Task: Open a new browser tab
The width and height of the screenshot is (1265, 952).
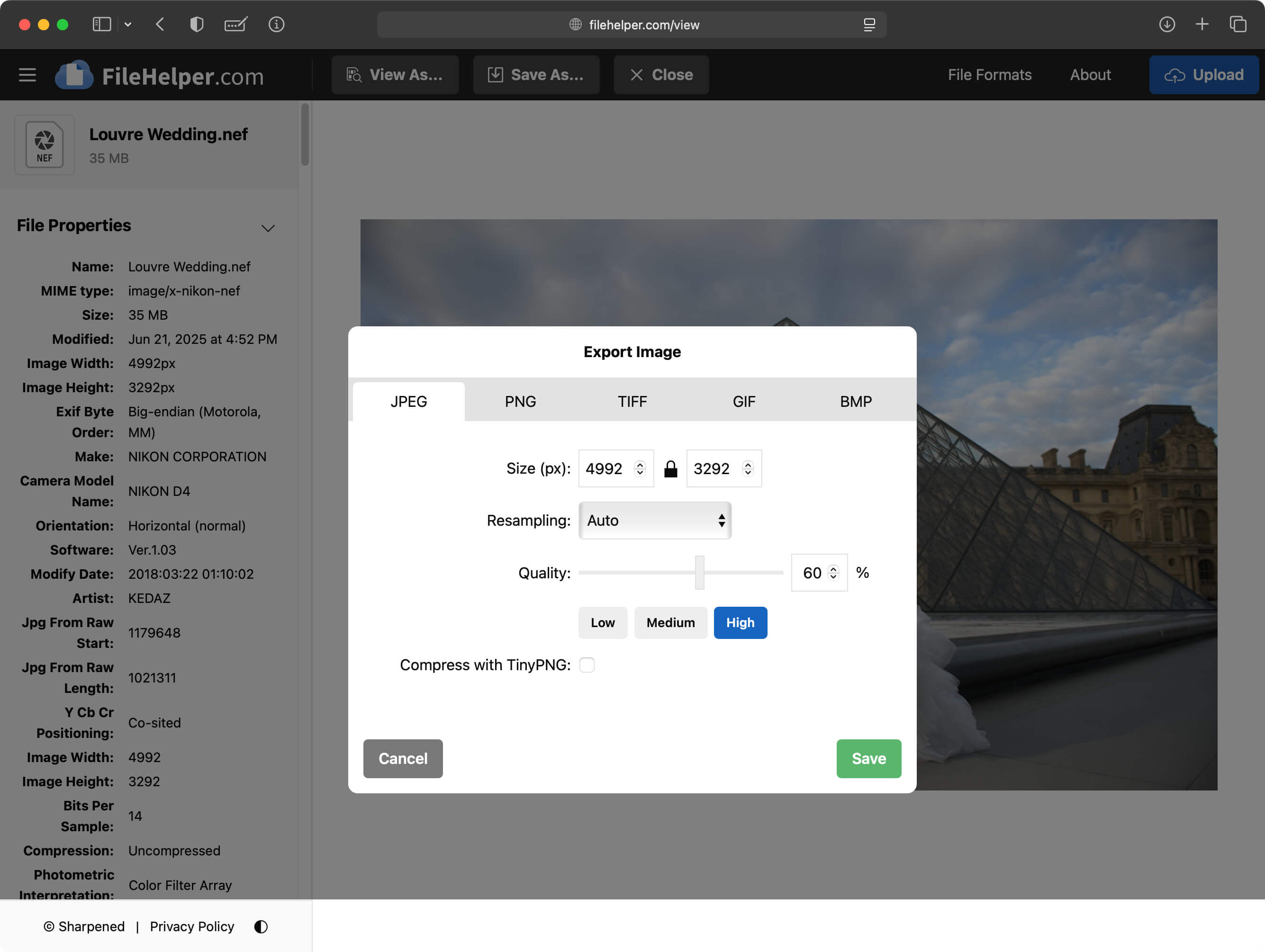Action: (1202, 25)
